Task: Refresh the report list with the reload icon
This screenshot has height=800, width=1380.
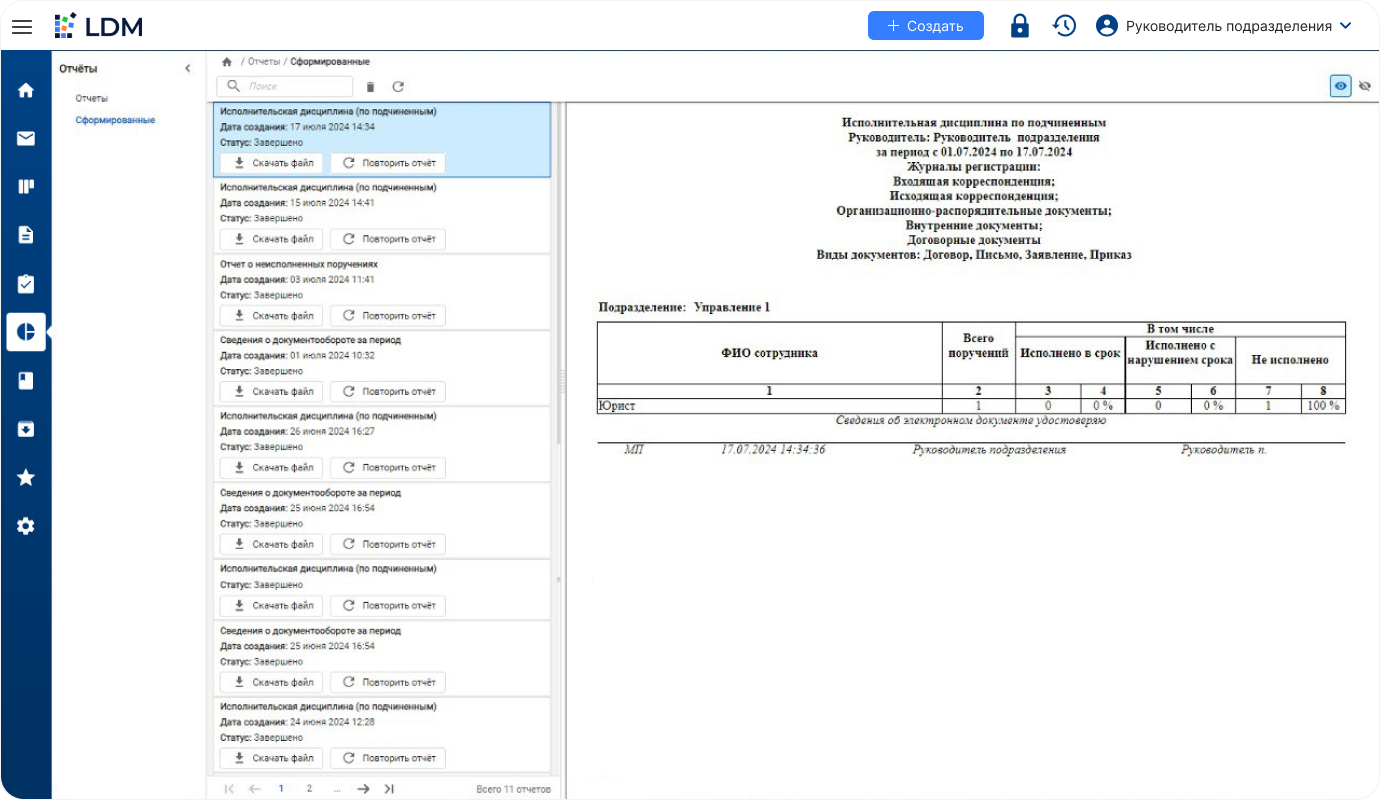Action: pyautogui.click(x=398, y=86)
